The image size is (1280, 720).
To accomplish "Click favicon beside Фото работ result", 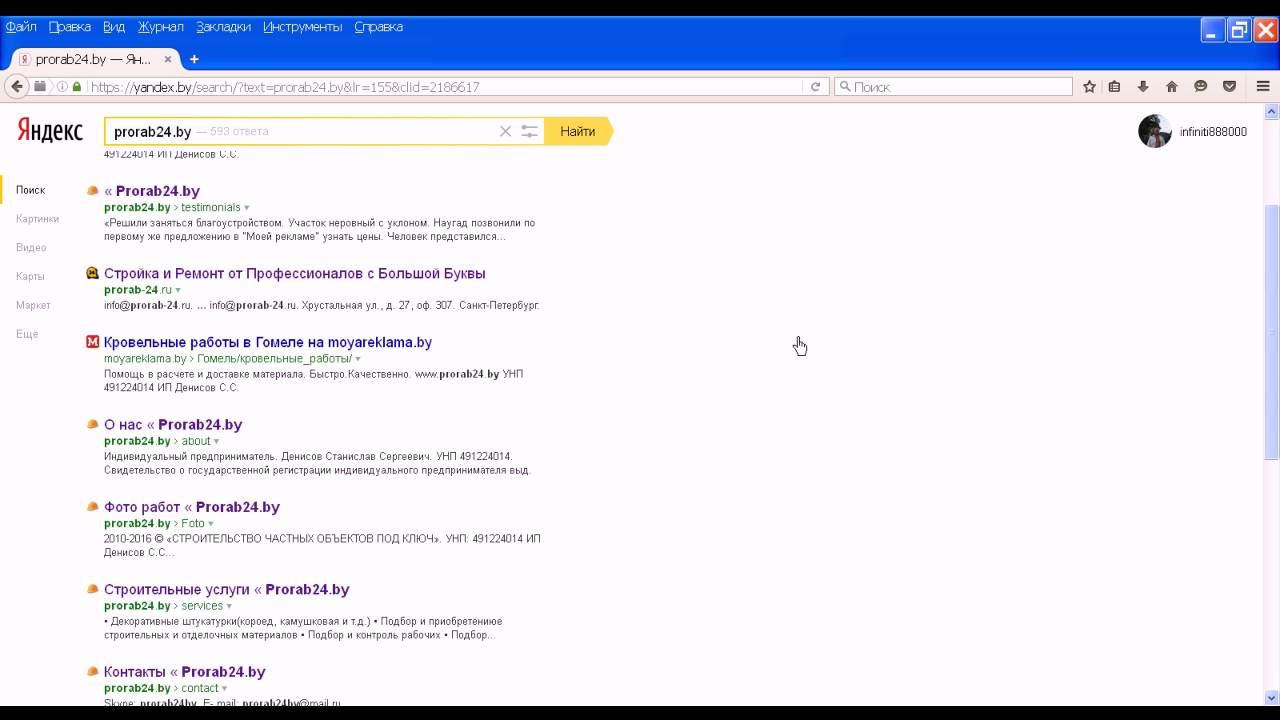I will point(92,507).
